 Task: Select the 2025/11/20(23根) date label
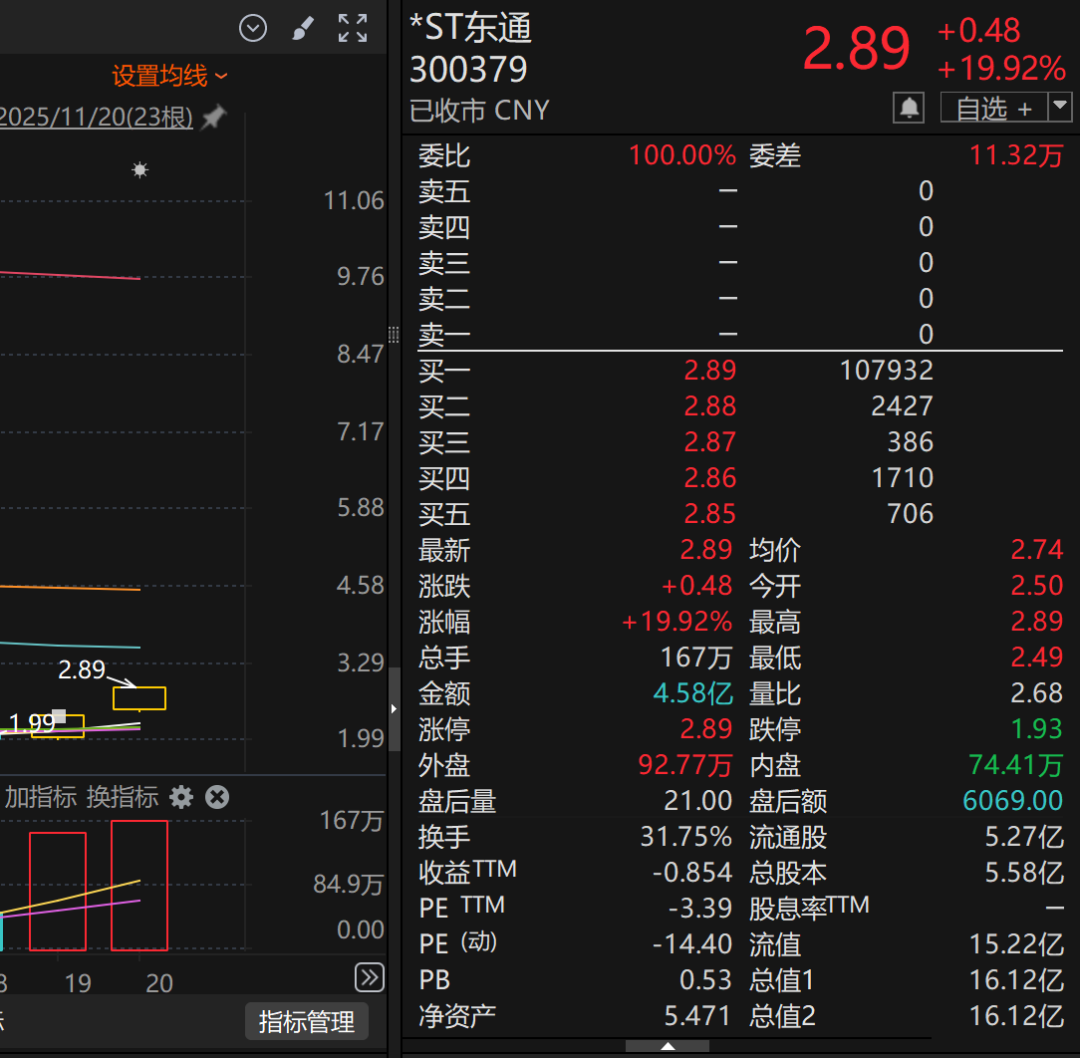pyautogui.click(x=96, y=117)
